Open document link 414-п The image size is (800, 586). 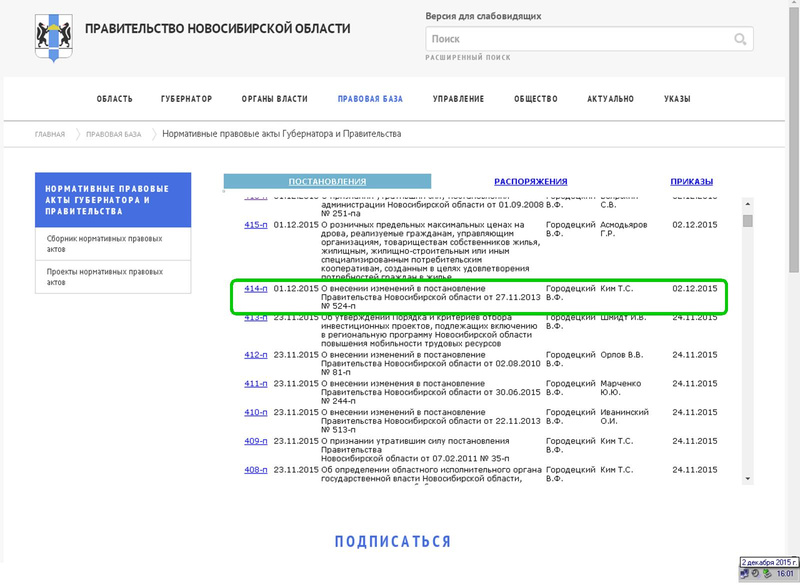(256, 288)
